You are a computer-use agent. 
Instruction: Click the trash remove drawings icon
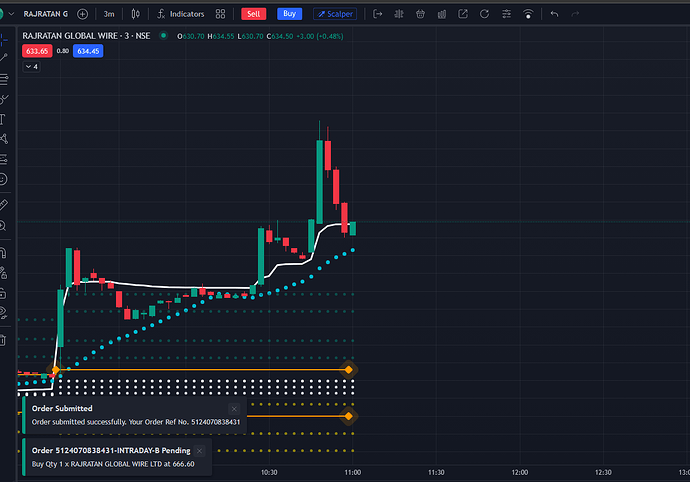pos(4,340)
